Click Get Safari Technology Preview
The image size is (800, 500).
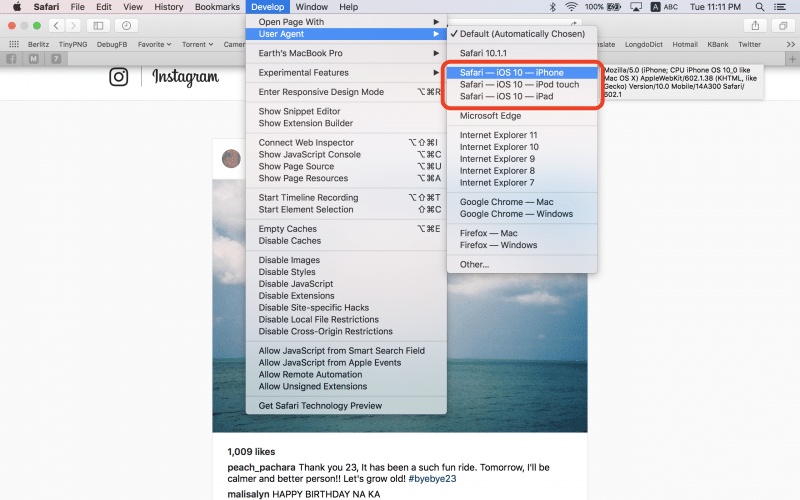click(x=346, y=406)
